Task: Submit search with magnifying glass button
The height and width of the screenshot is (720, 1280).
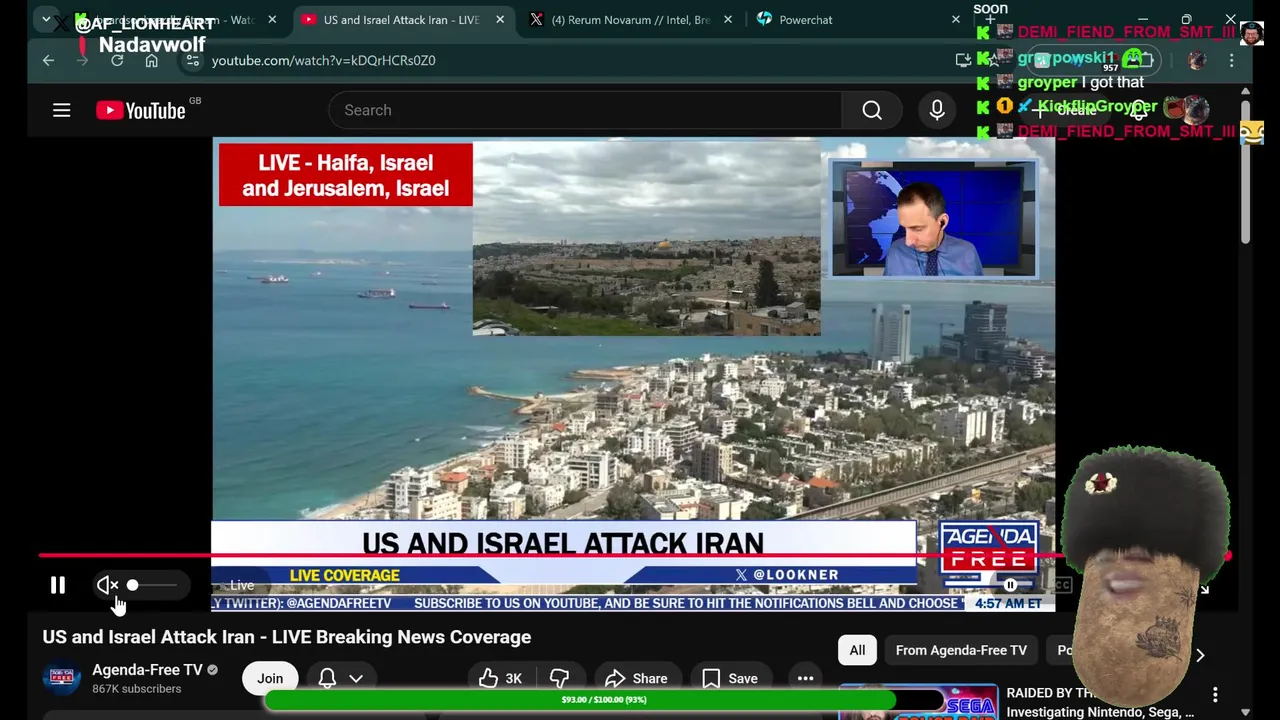Action: pos(872,110)
